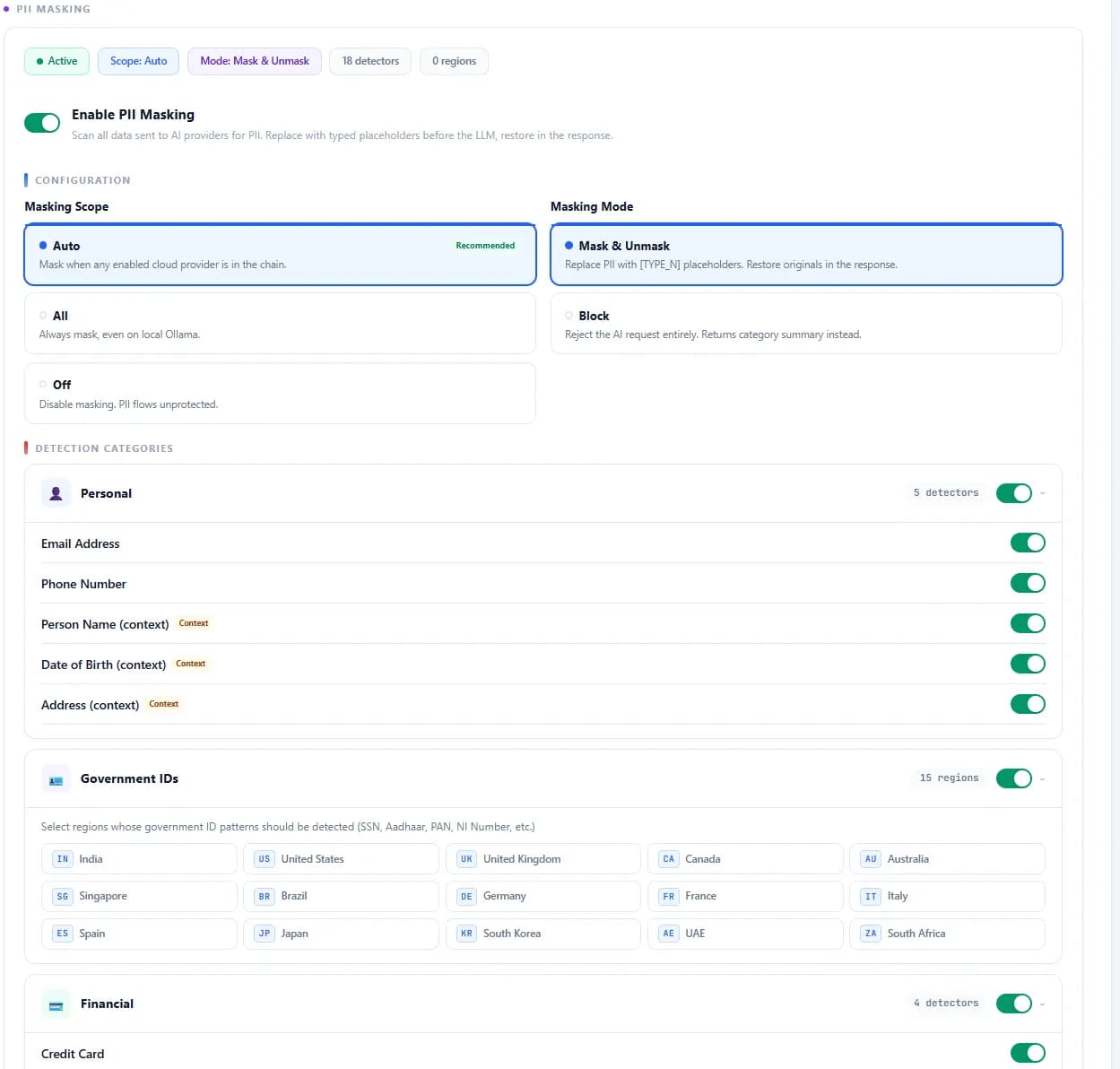
Task: Click the 4 detectors label
Action: 946,1004
